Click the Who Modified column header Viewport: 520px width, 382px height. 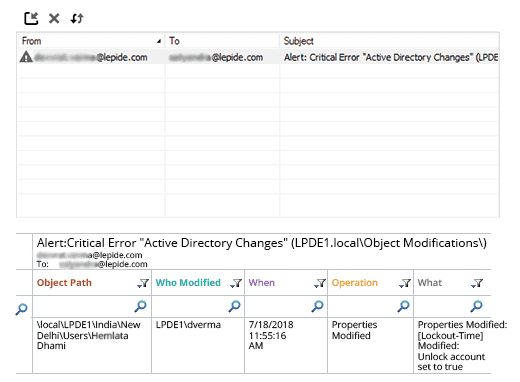coord(198,283)
